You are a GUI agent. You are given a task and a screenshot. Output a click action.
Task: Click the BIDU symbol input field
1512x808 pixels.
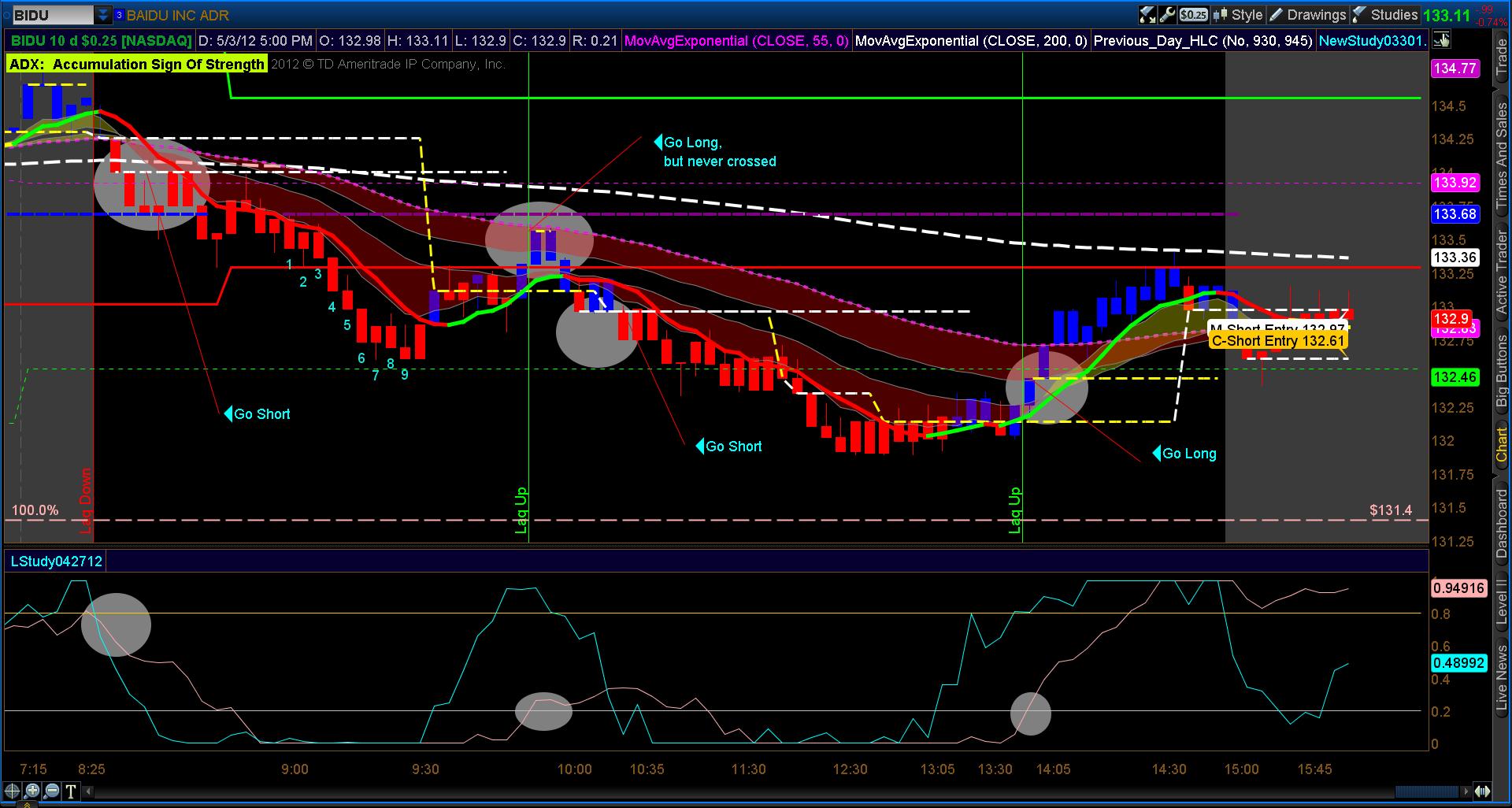53,15
